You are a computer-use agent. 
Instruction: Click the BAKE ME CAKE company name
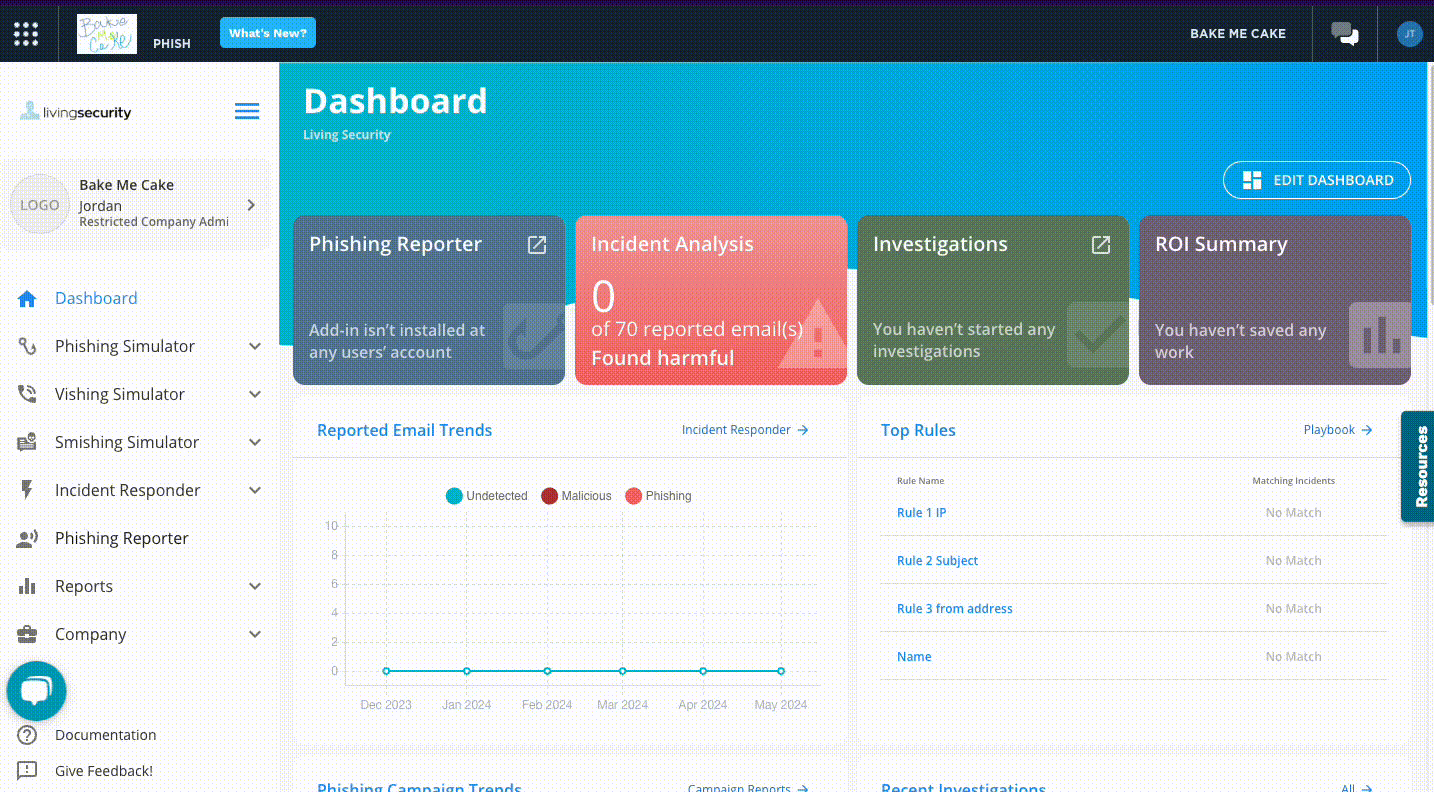[x=1238, y=34]
